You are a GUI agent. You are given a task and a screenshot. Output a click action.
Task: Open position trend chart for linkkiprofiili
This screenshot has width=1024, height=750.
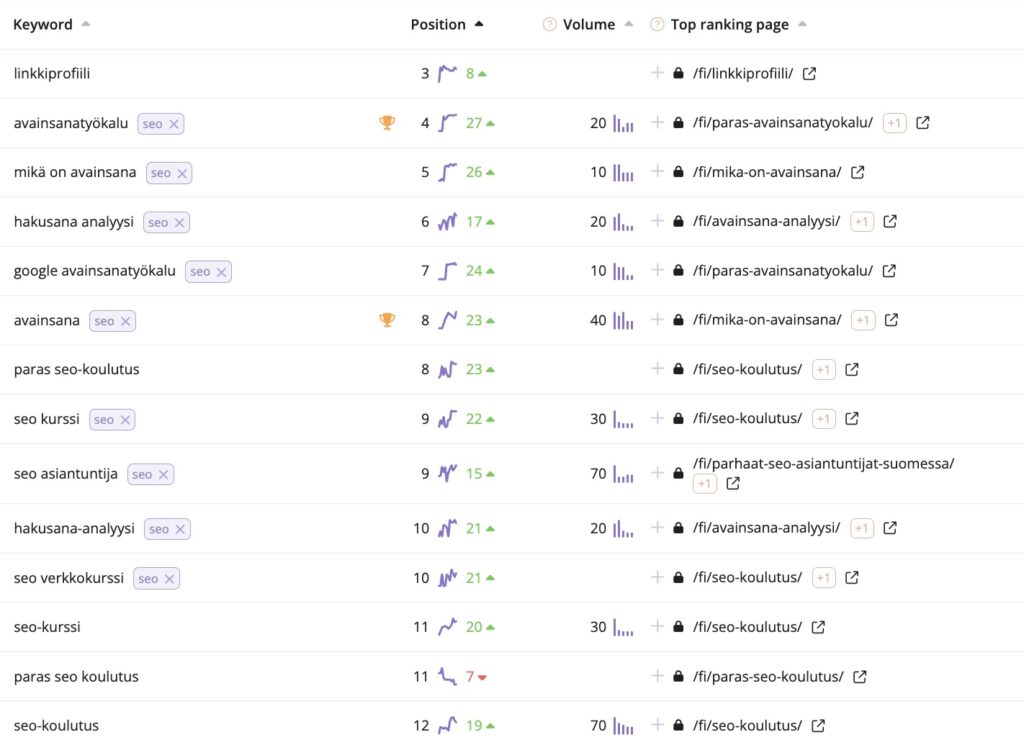pos(447,73)
